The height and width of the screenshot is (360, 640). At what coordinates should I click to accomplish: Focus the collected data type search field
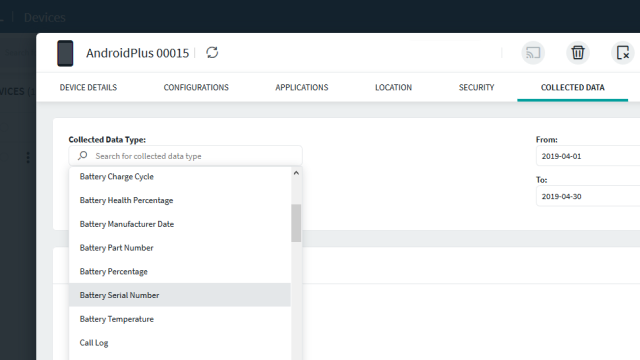(185, 156)
